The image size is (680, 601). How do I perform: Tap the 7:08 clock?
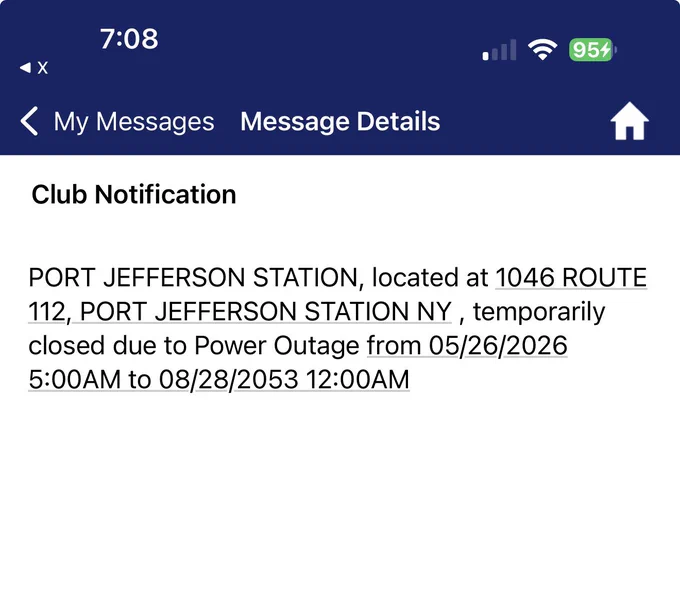coord(129,39)
